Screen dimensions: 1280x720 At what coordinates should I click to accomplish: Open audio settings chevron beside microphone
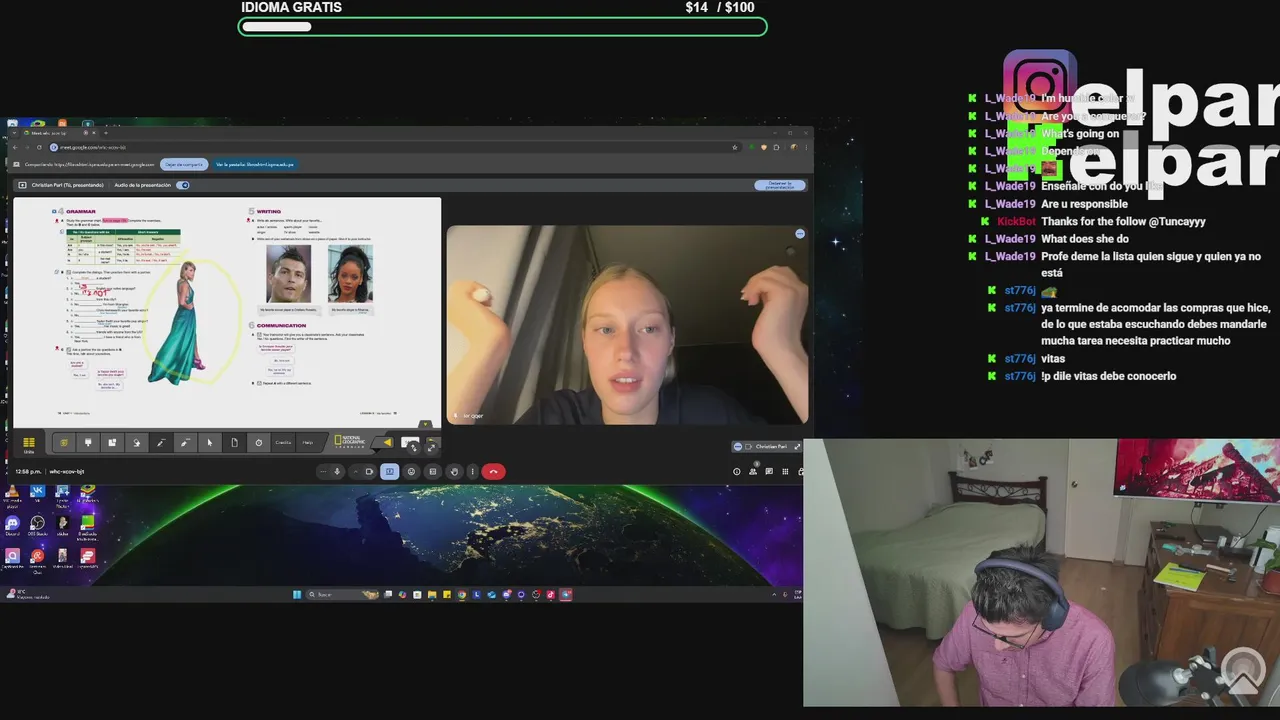323,471
